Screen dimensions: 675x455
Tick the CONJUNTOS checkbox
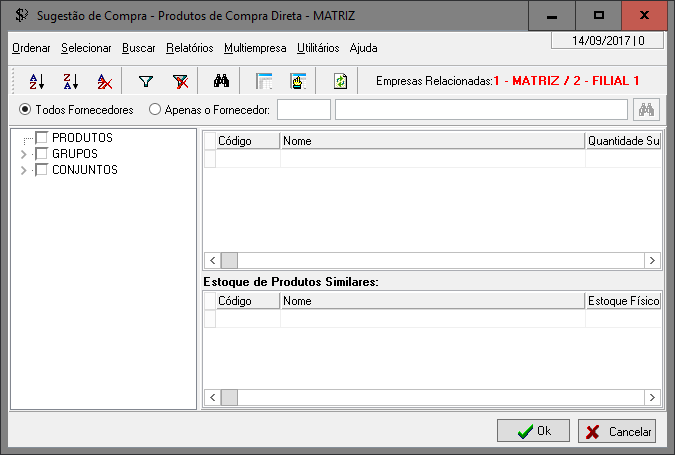tap(42, 170)
